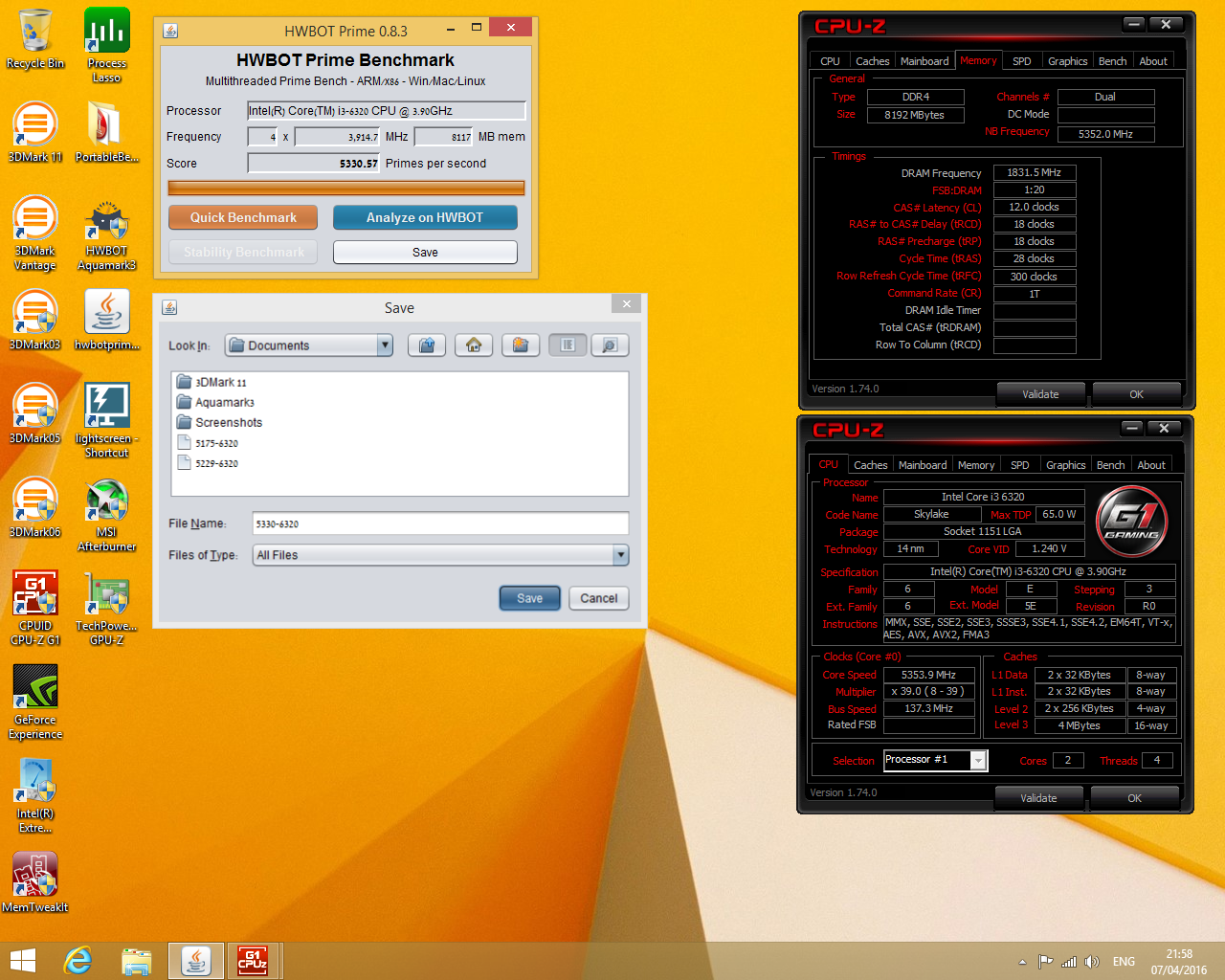Screen dimensions: 1225x980
Task: Click Core Speed value 5353.9 MHz
Action: [x=928, y=675]
